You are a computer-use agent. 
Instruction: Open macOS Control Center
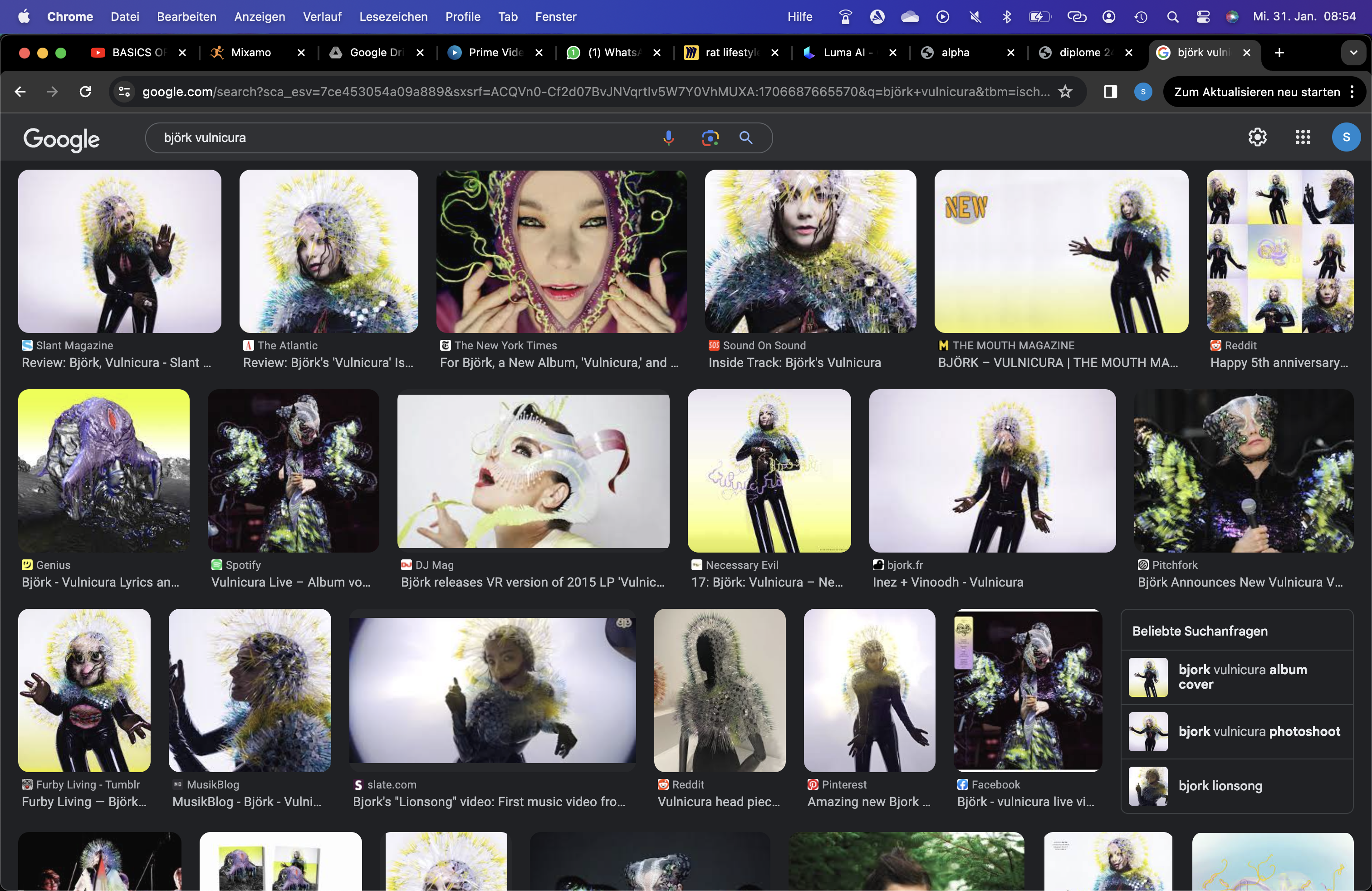(x=1203, y=17)
